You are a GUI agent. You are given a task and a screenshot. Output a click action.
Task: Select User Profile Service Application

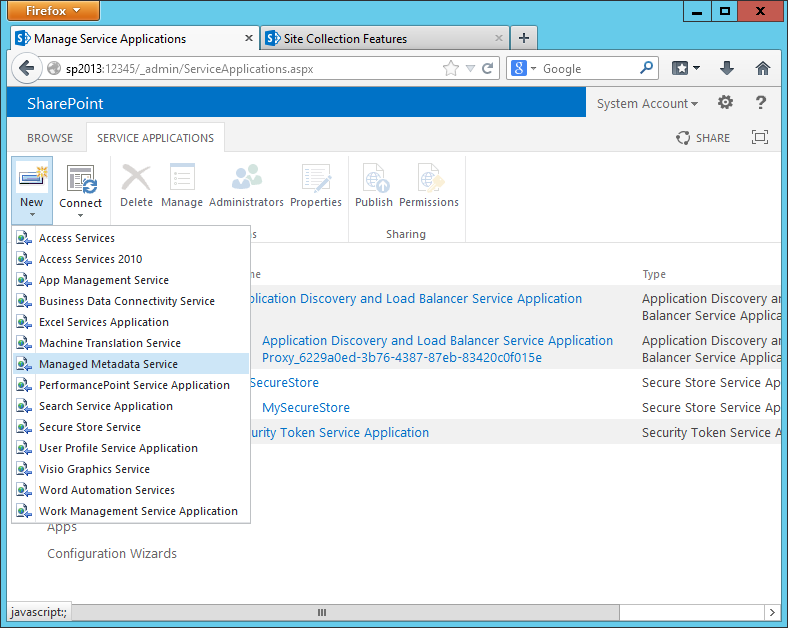click(131, 448)
